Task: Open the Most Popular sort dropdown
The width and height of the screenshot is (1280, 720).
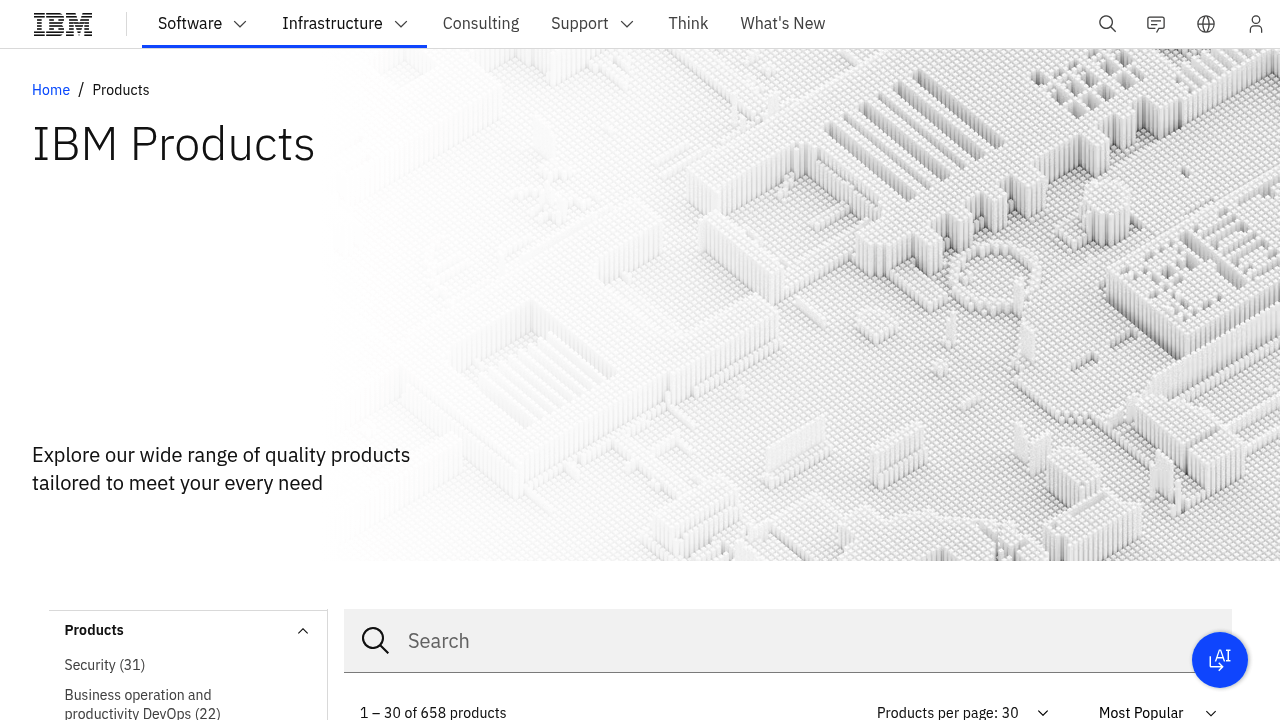Action: [1157, 712]
